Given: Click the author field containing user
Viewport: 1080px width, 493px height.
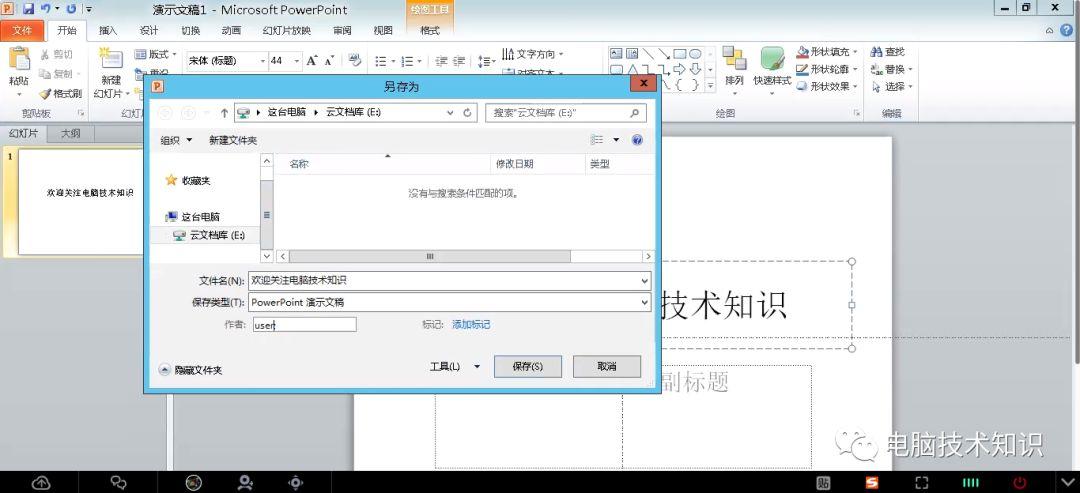Looking at the screenshot, I should [304, 325].
